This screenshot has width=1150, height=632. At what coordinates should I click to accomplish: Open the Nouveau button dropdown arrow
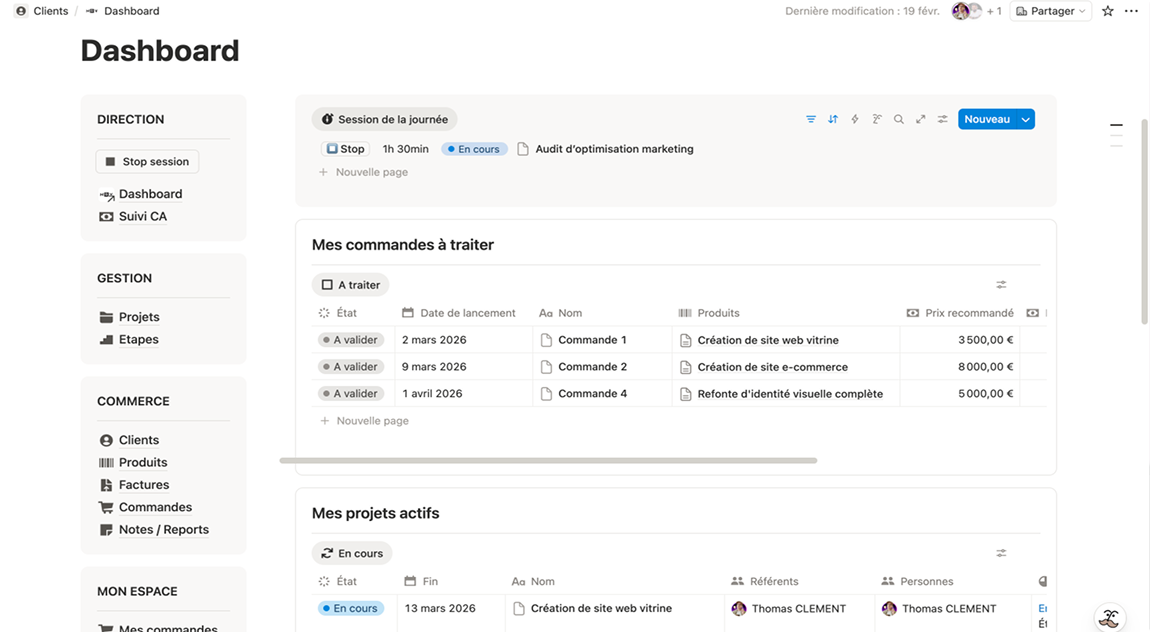[1025, 119]
